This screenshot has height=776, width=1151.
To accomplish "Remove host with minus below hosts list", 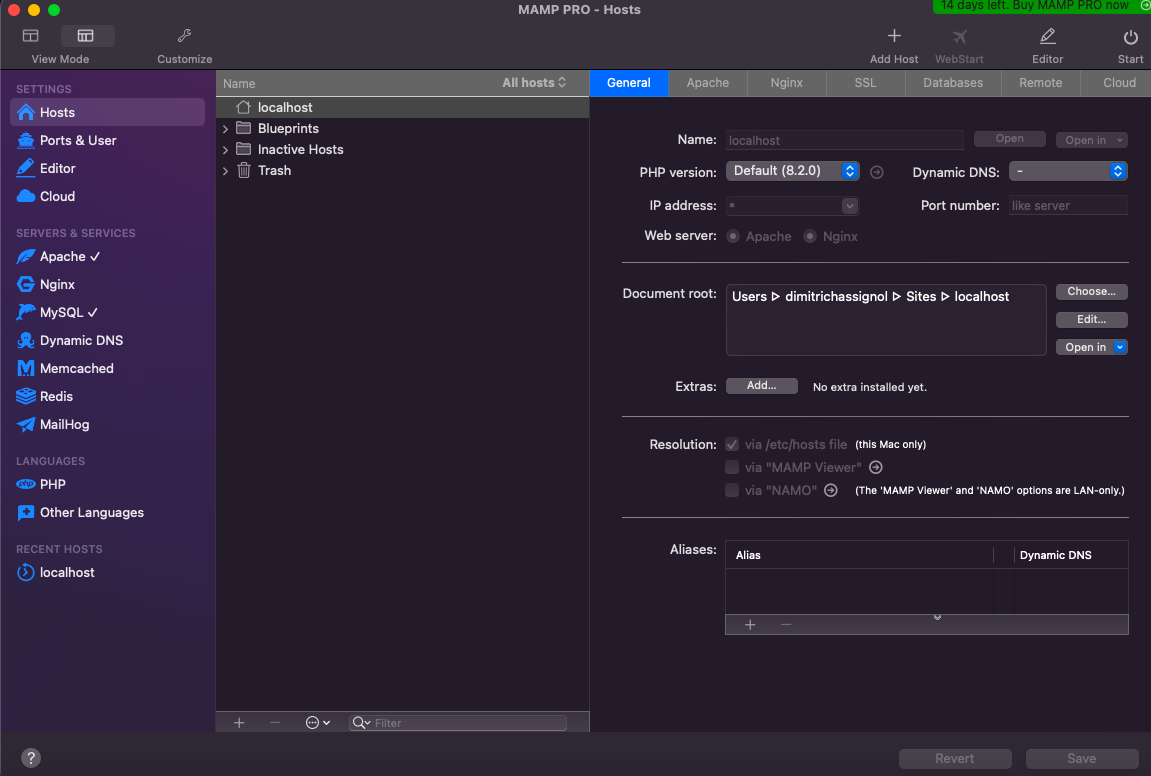I will point(275,722).
